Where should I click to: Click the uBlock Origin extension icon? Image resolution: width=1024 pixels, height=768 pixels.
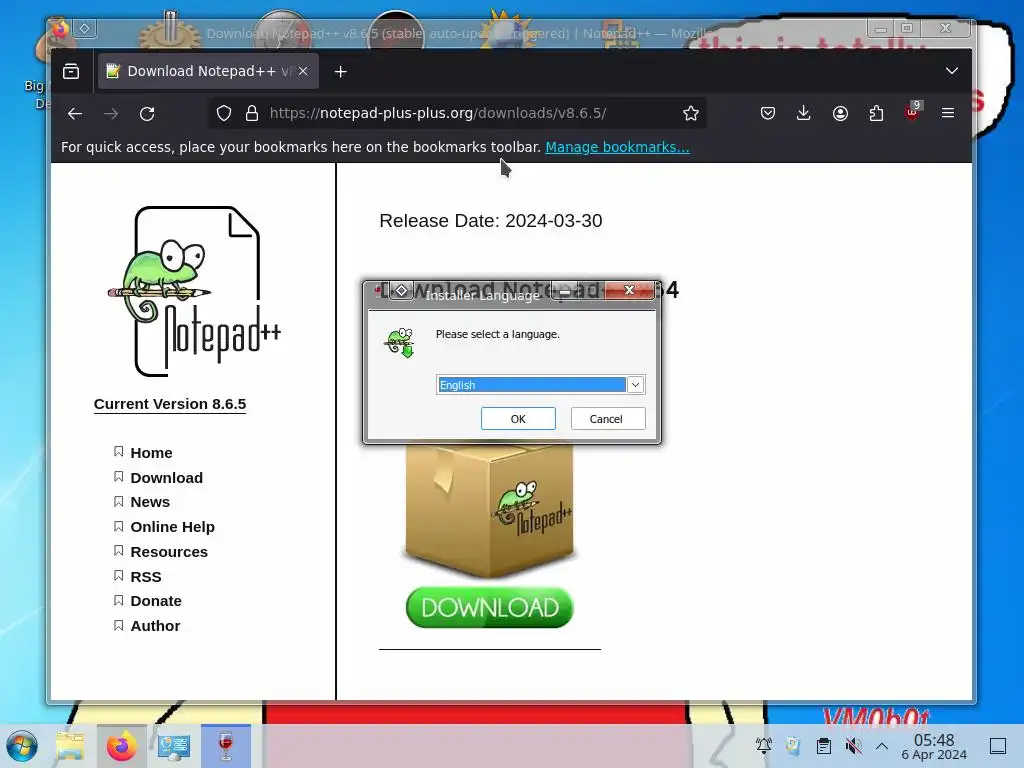click(912, 112)
